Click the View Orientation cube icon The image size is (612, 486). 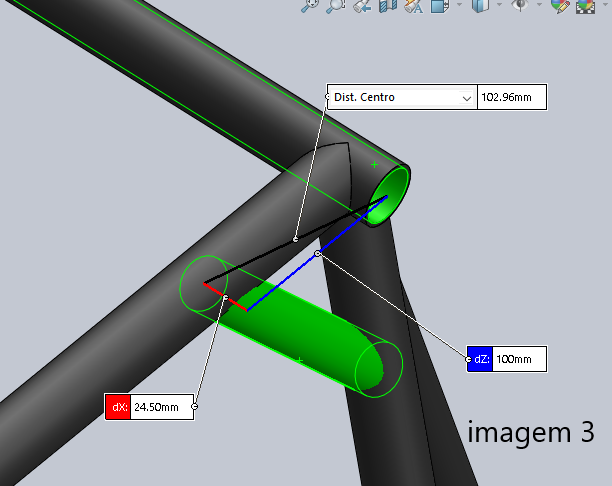pos(438,6)
